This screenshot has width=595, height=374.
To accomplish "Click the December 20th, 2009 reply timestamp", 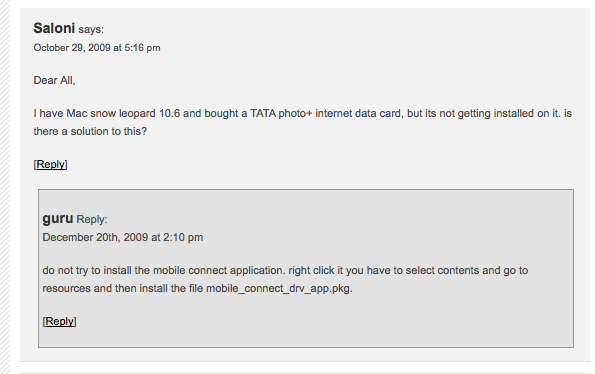I will 123,237.
